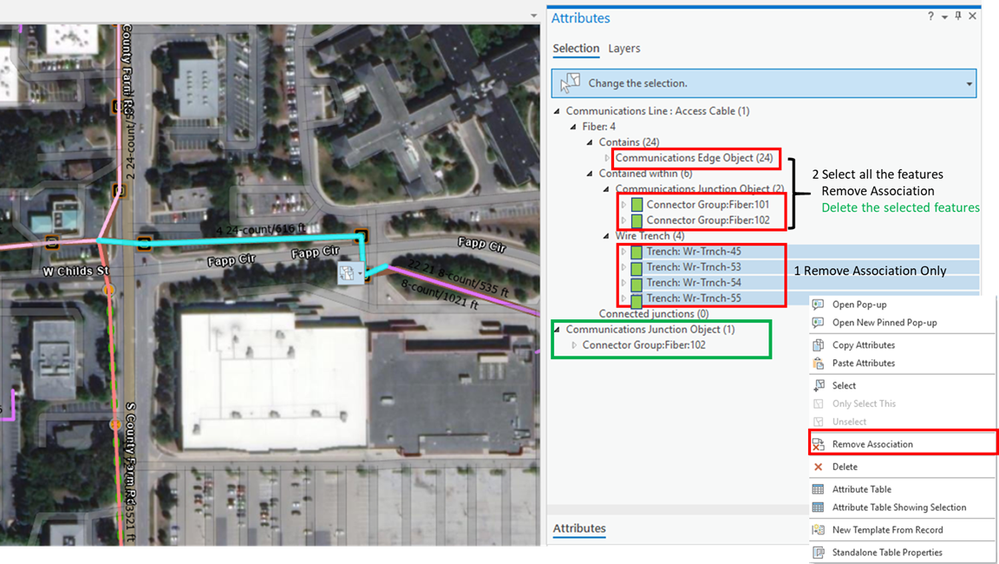This screenshot has width=999, height=564.
Task: Choose New Template From Record entry
Action: click(902, 530)
